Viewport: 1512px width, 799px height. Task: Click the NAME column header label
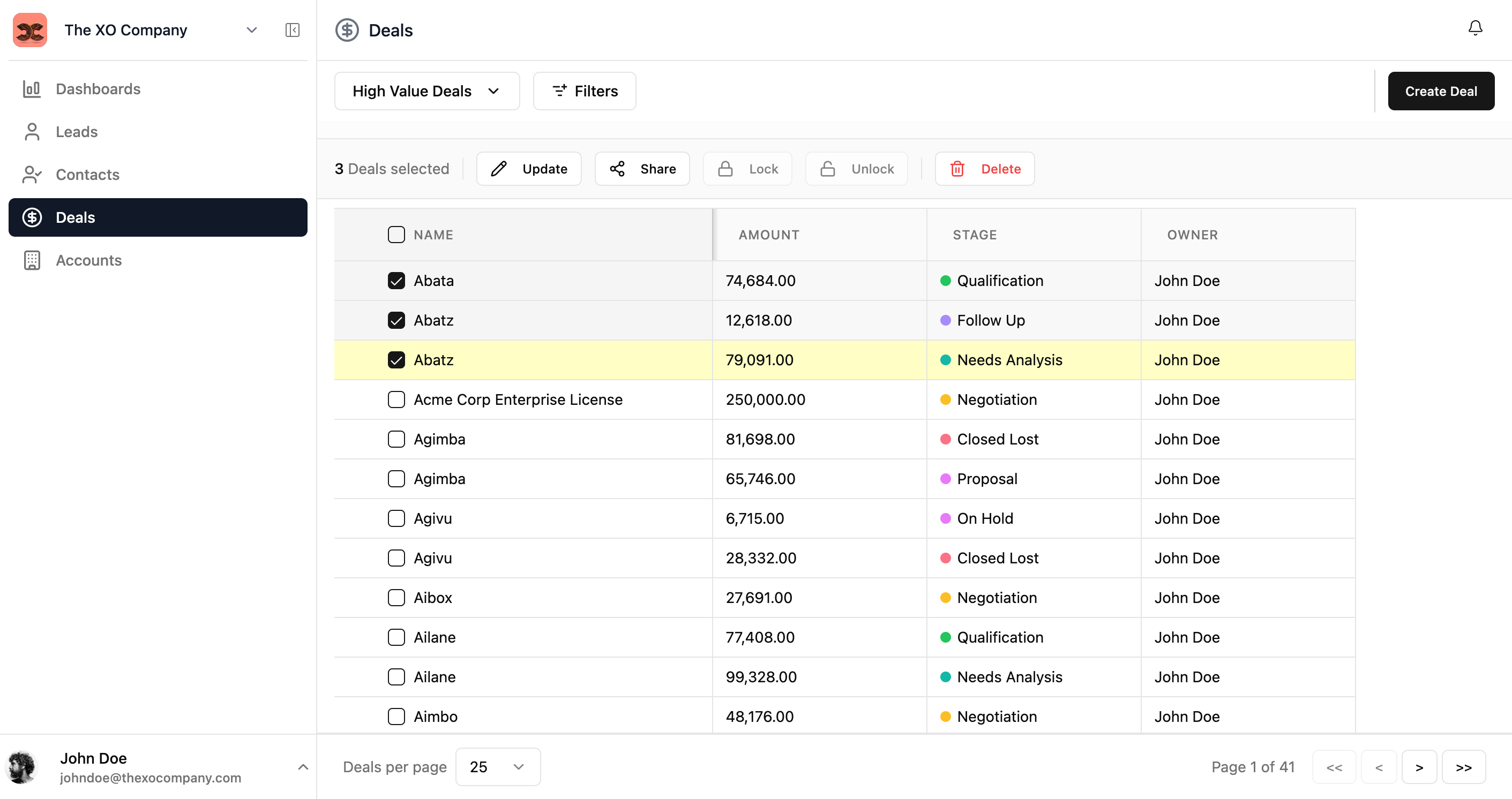(433, 235)
